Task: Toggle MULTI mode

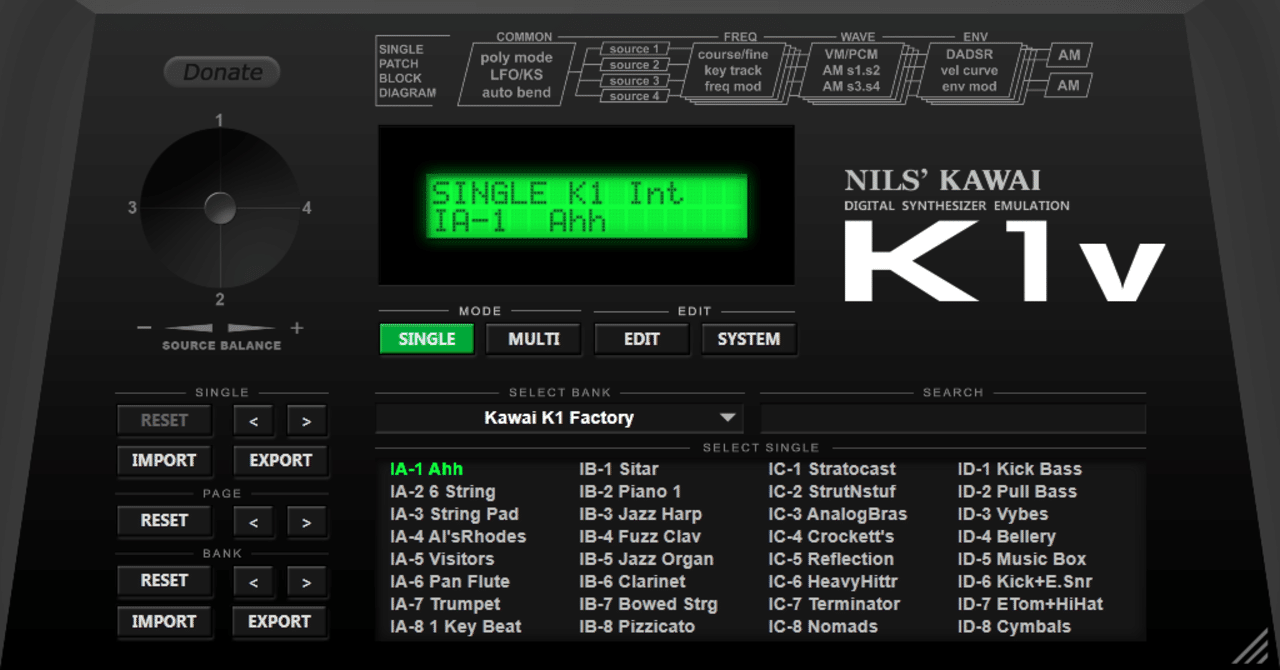Action: [533, 339]
